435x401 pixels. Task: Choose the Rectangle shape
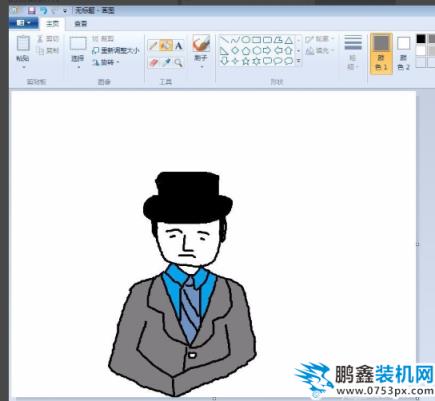[256, 40]
